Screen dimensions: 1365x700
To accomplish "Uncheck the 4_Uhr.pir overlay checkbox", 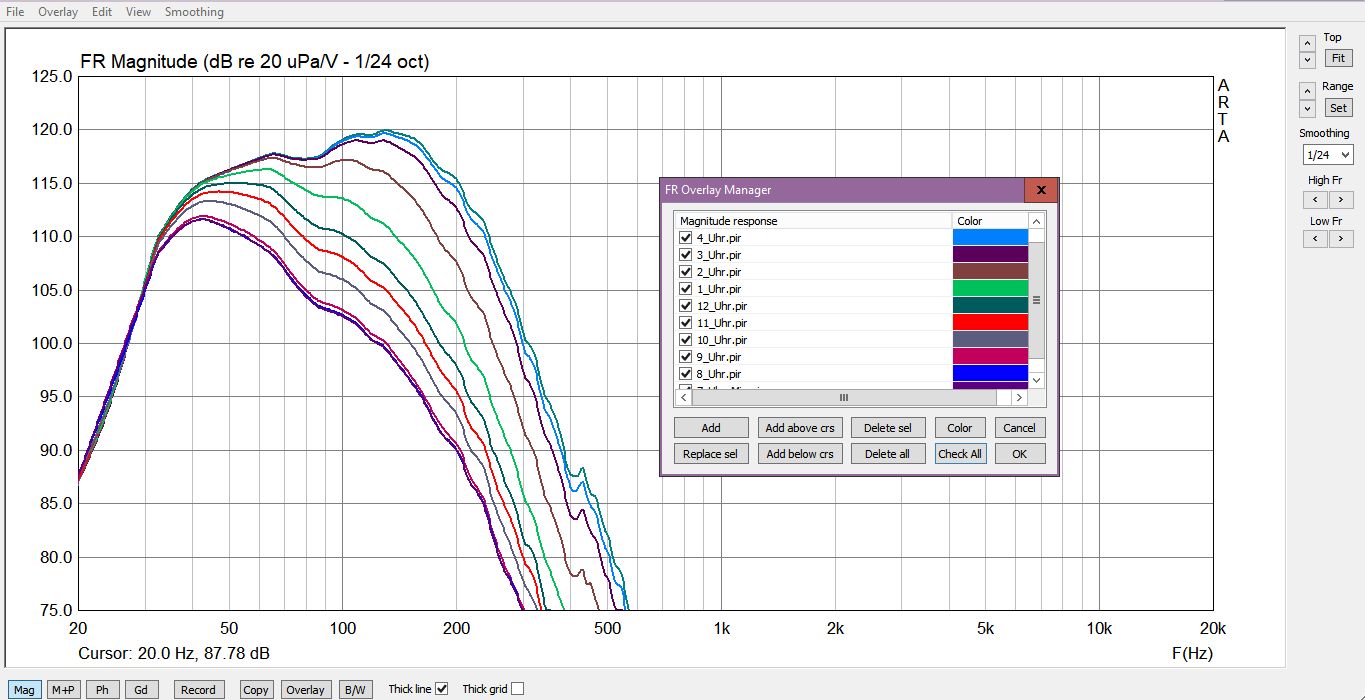I will click(685, 238).
